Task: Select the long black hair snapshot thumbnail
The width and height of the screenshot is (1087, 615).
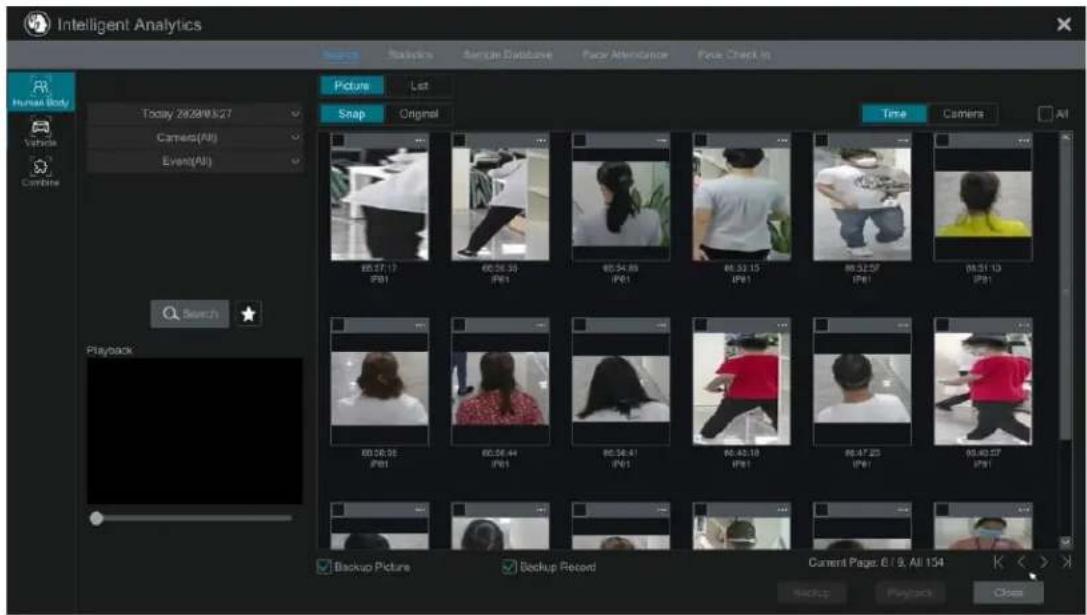Action: tap(621, 388)
